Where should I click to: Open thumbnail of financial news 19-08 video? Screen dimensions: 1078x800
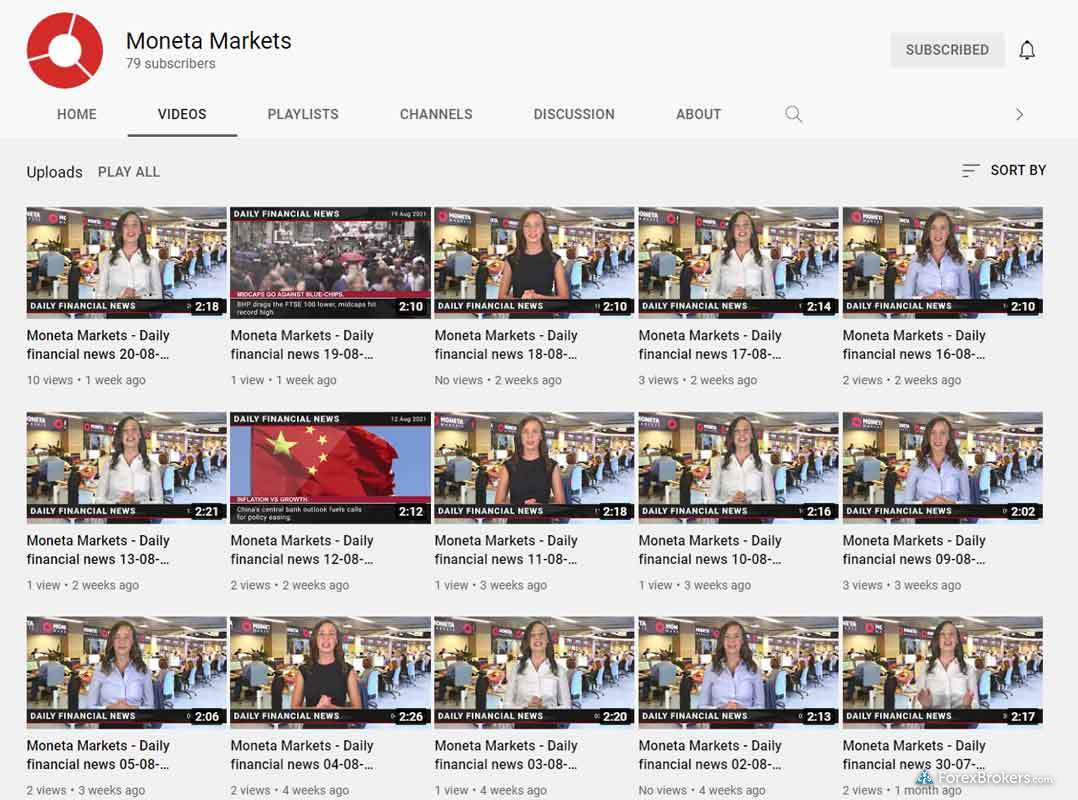click(331, 263)
